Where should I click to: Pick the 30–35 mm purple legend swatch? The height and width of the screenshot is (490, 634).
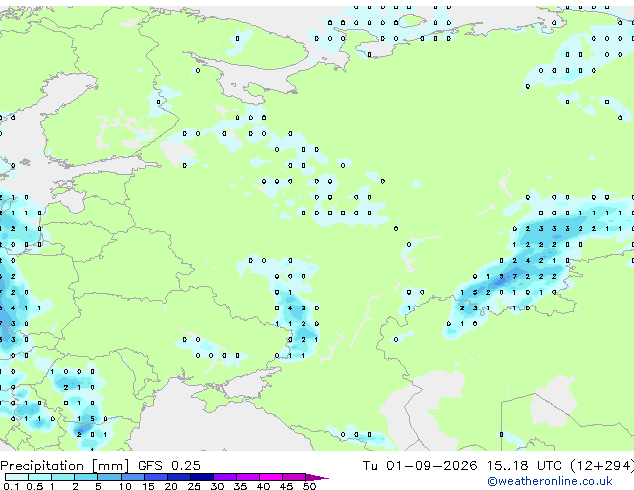click(225, 477)
